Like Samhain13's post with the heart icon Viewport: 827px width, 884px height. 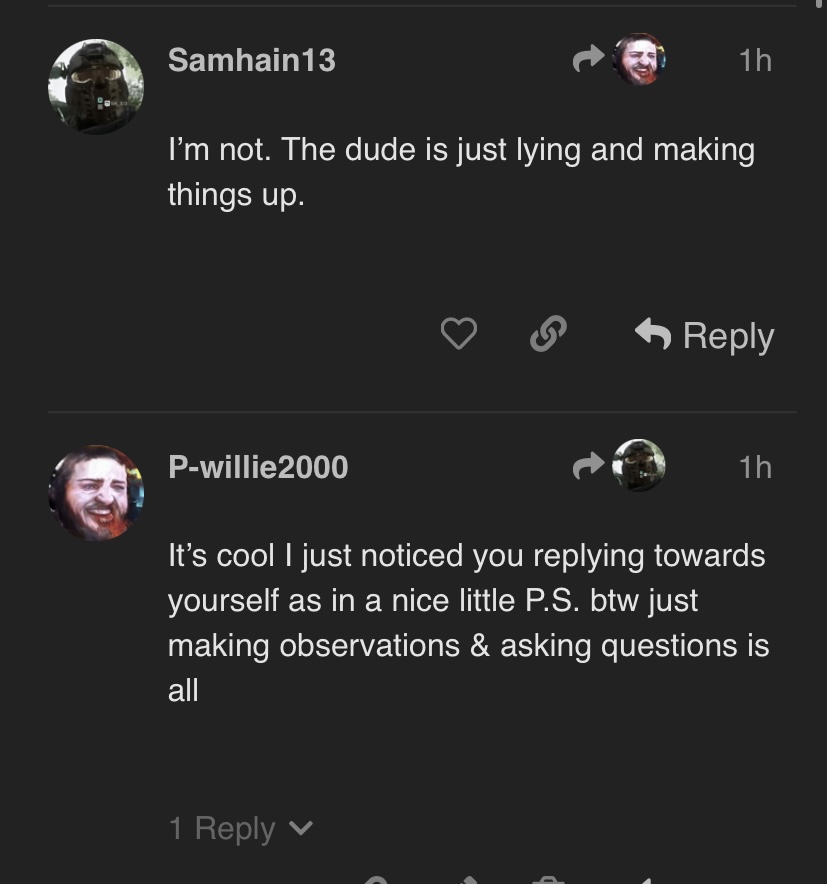[x=459, y=334]
